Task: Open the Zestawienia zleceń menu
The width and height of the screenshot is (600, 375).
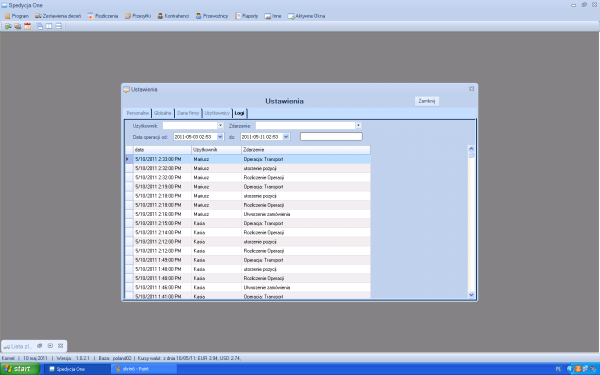Action: pyautogui.click(x=58, y=16)
